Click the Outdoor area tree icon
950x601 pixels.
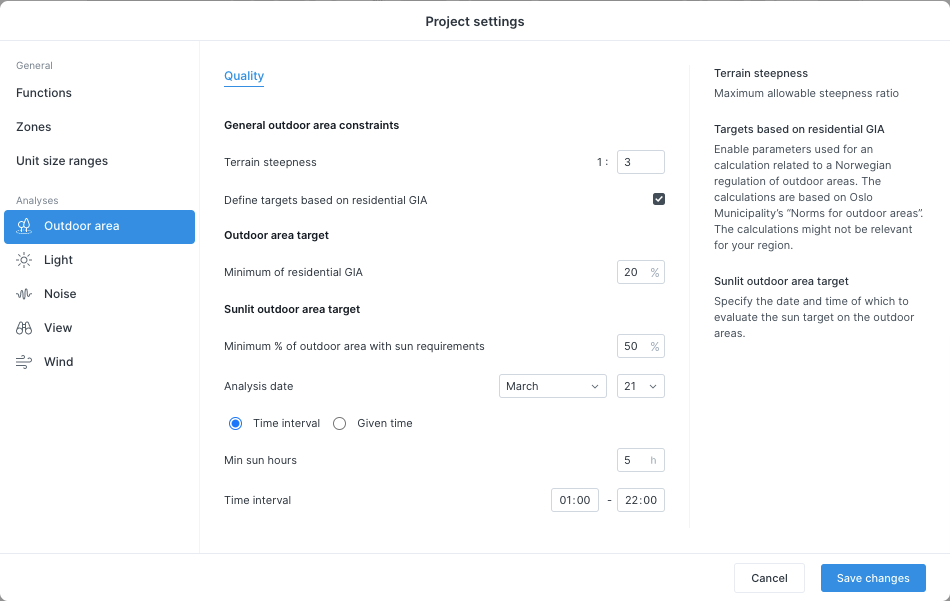[24, 227]
